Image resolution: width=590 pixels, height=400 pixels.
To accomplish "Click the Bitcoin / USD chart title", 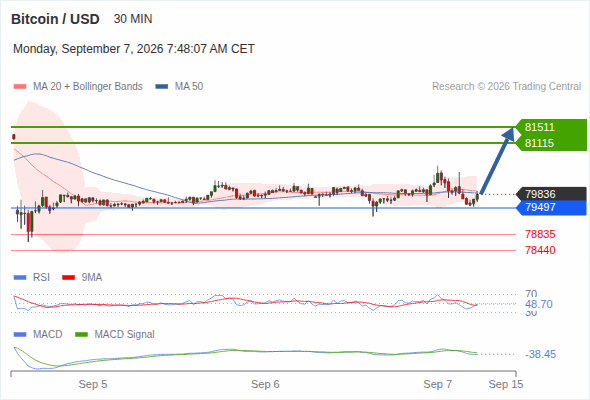I will tap(55, 19).
